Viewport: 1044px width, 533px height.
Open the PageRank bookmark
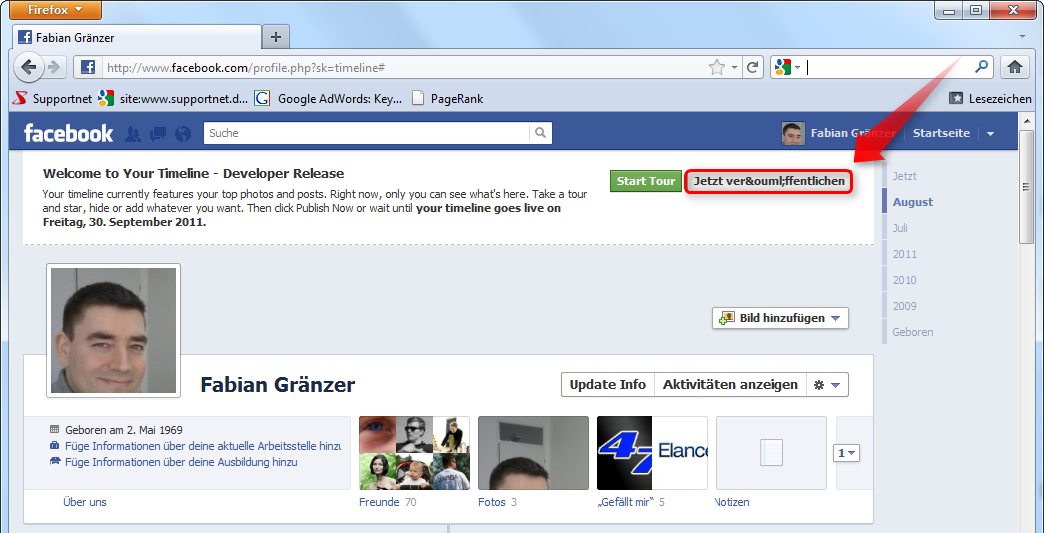(x=447, y=98)
